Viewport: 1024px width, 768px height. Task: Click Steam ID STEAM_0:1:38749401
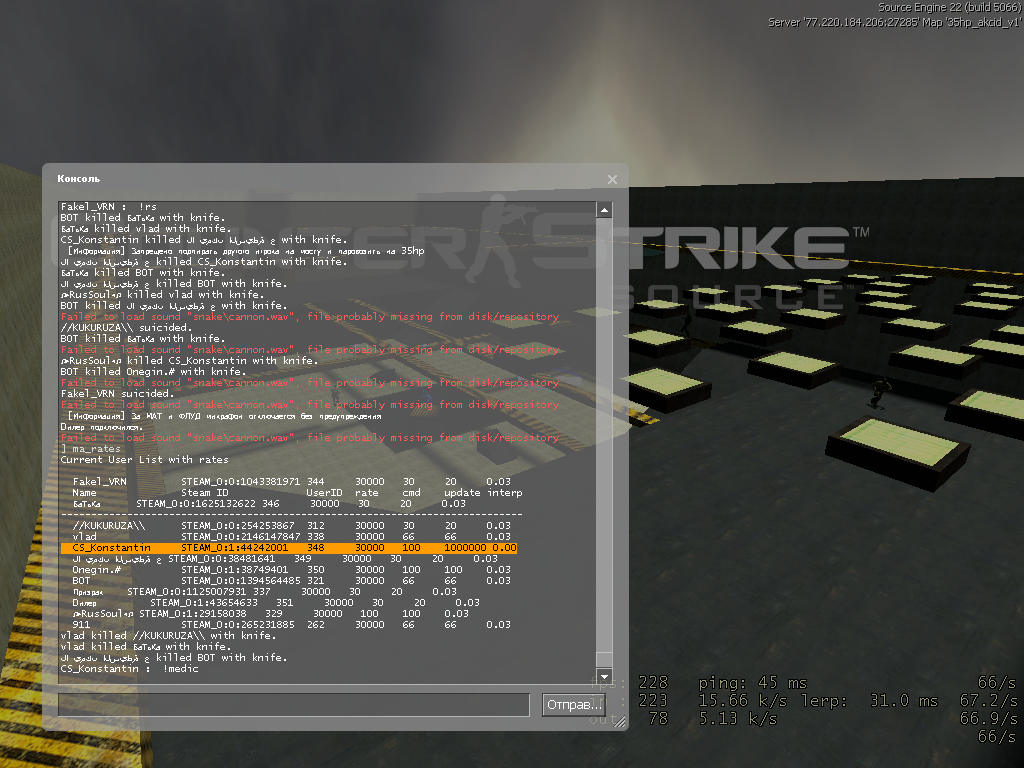234,570
